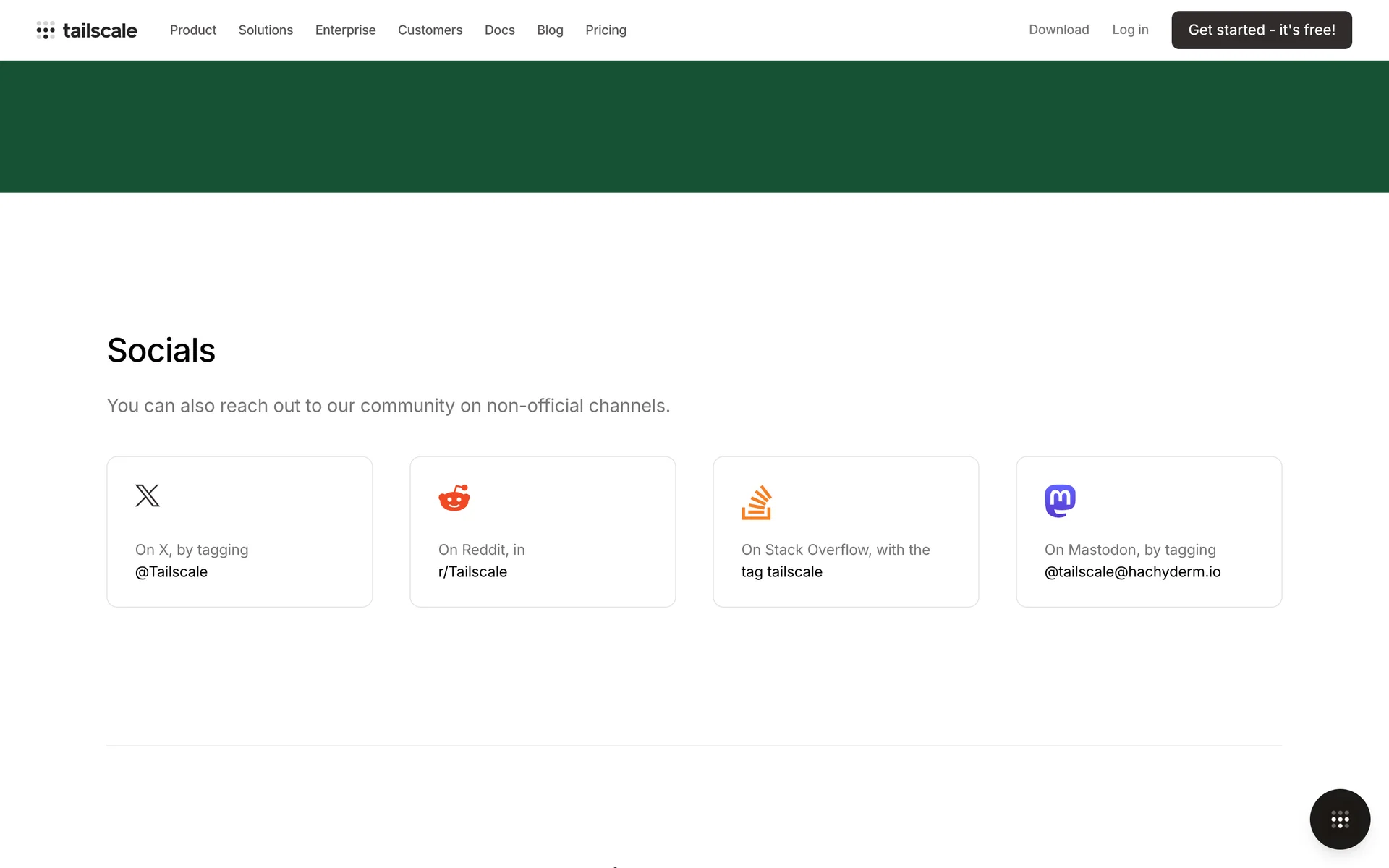The height and width of the screenshot is (868, 1389).
Task: Click the Download link
Action: (1058, 30)
